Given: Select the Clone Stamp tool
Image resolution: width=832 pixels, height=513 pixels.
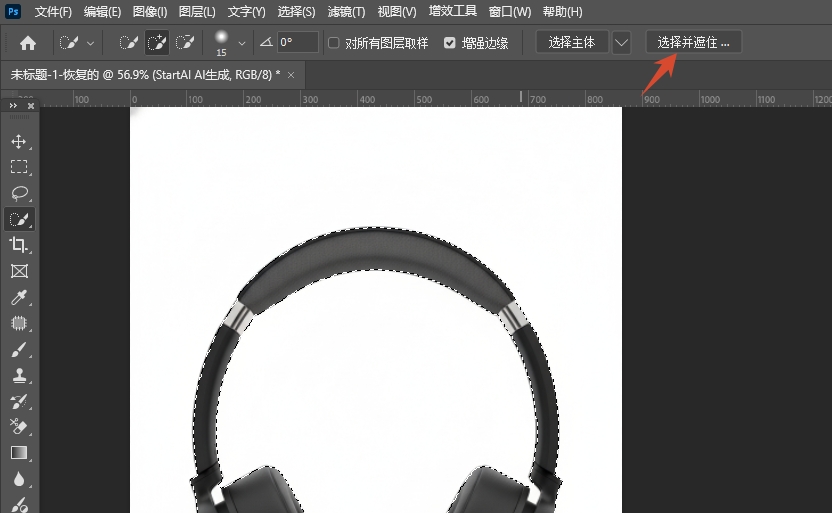Looking at the screenshot, I should (19, 376).
